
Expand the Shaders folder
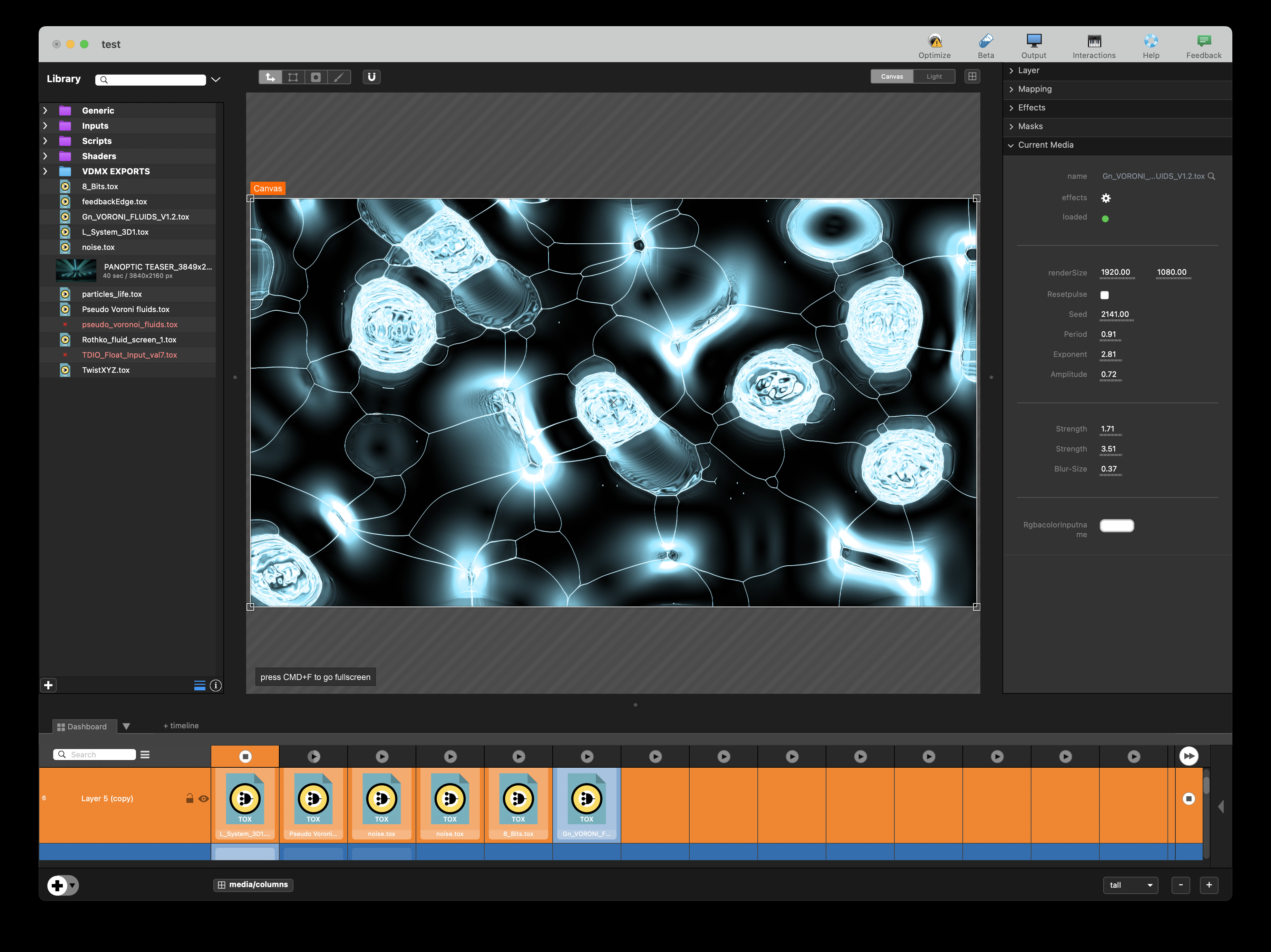(x=46, y=156)
